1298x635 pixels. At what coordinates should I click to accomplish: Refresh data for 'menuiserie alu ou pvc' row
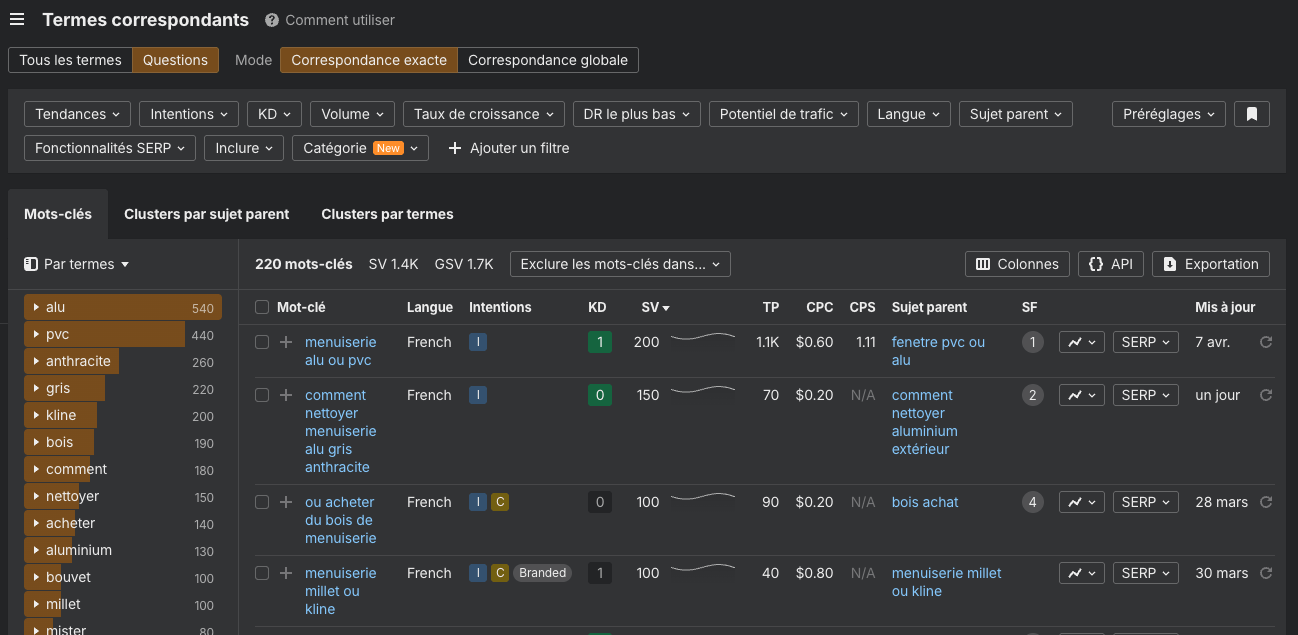pyautogui.click(x=1266, y=341)
